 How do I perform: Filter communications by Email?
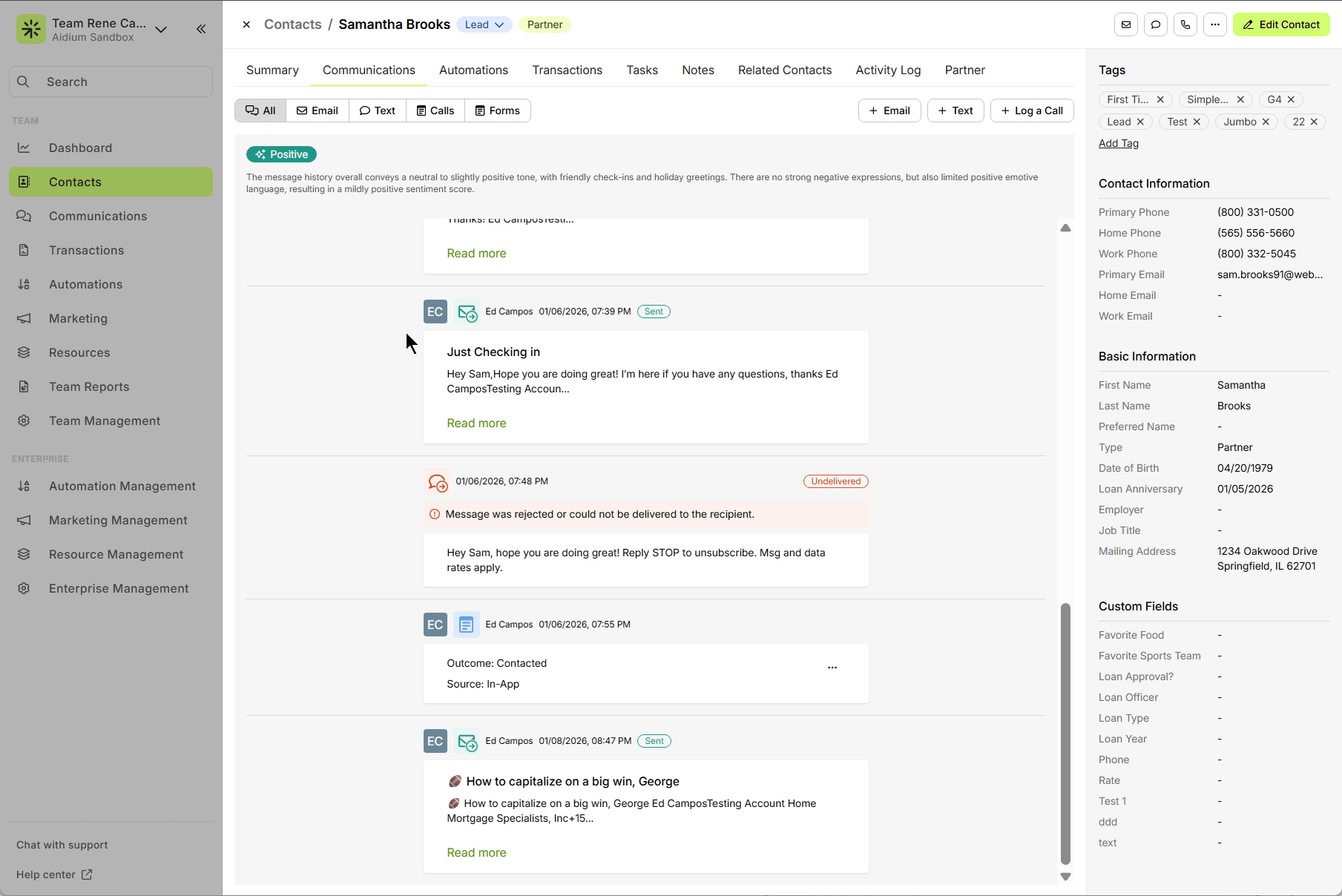(x=318, y=111)
